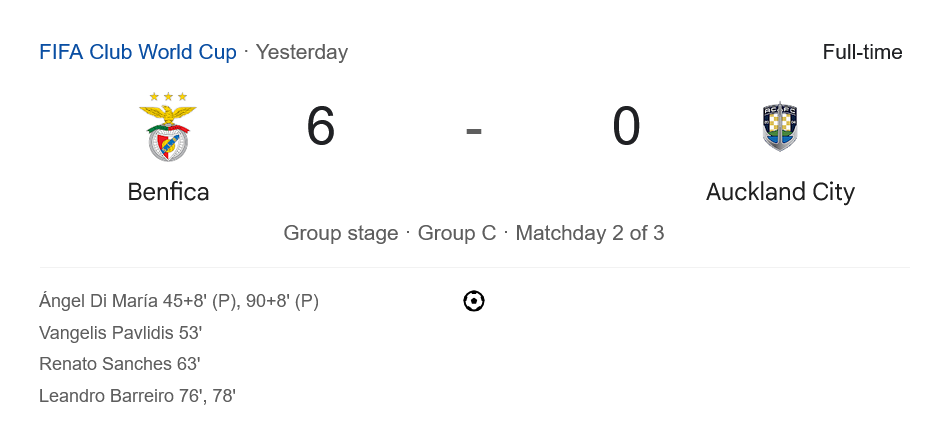Click the Matchday 2 of 3 text

[x=590, y=234]
